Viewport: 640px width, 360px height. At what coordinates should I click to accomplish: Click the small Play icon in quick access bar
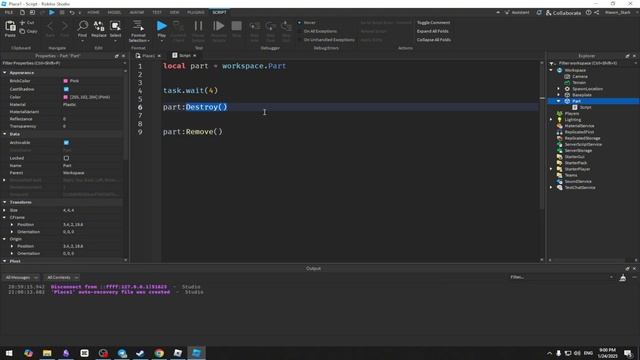pyautogui.click(x=52, y=13)
